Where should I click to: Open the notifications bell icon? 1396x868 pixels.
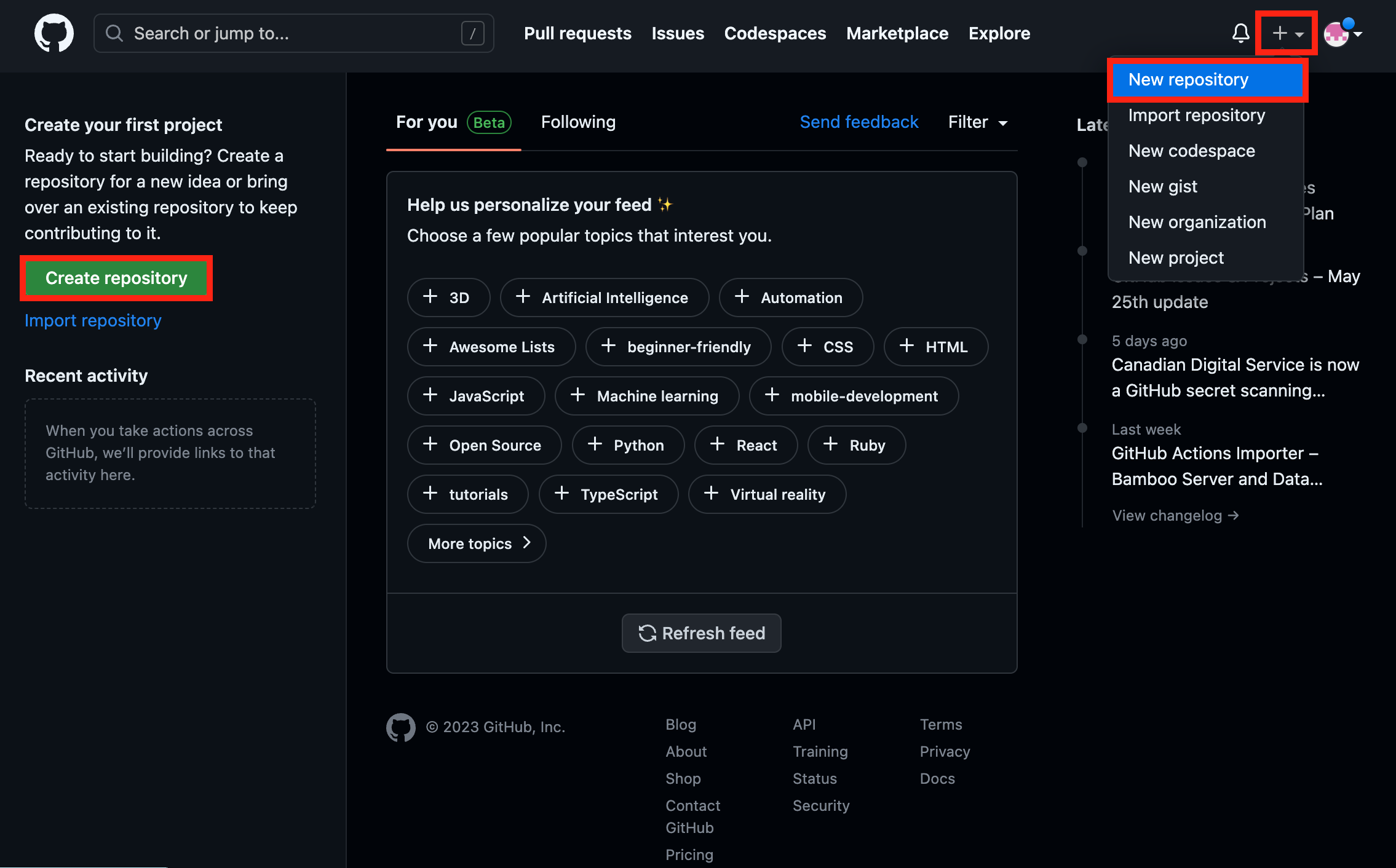pos(1240,33)
